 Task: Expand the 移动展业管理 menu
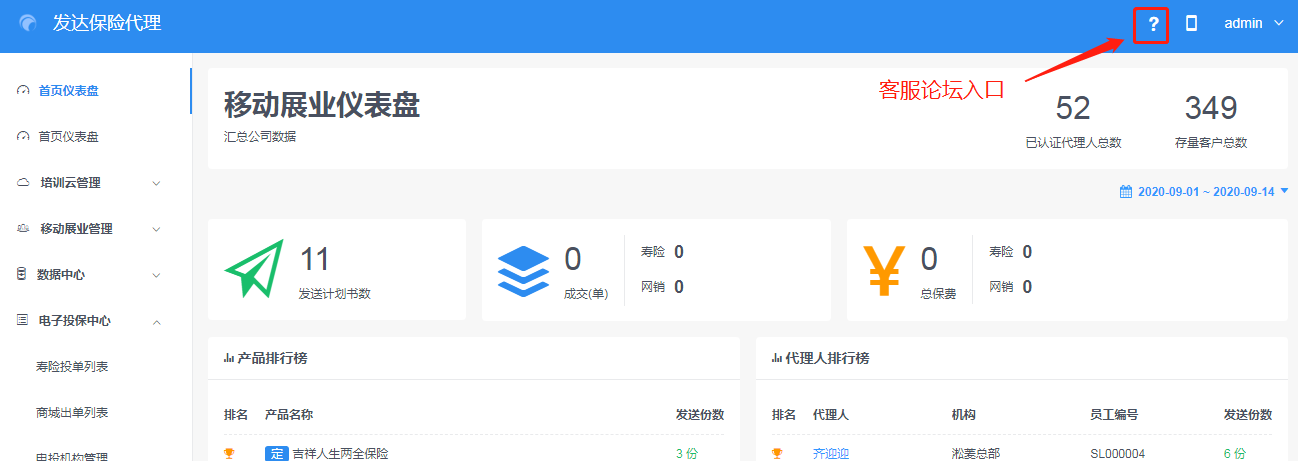tap(90, 229)
